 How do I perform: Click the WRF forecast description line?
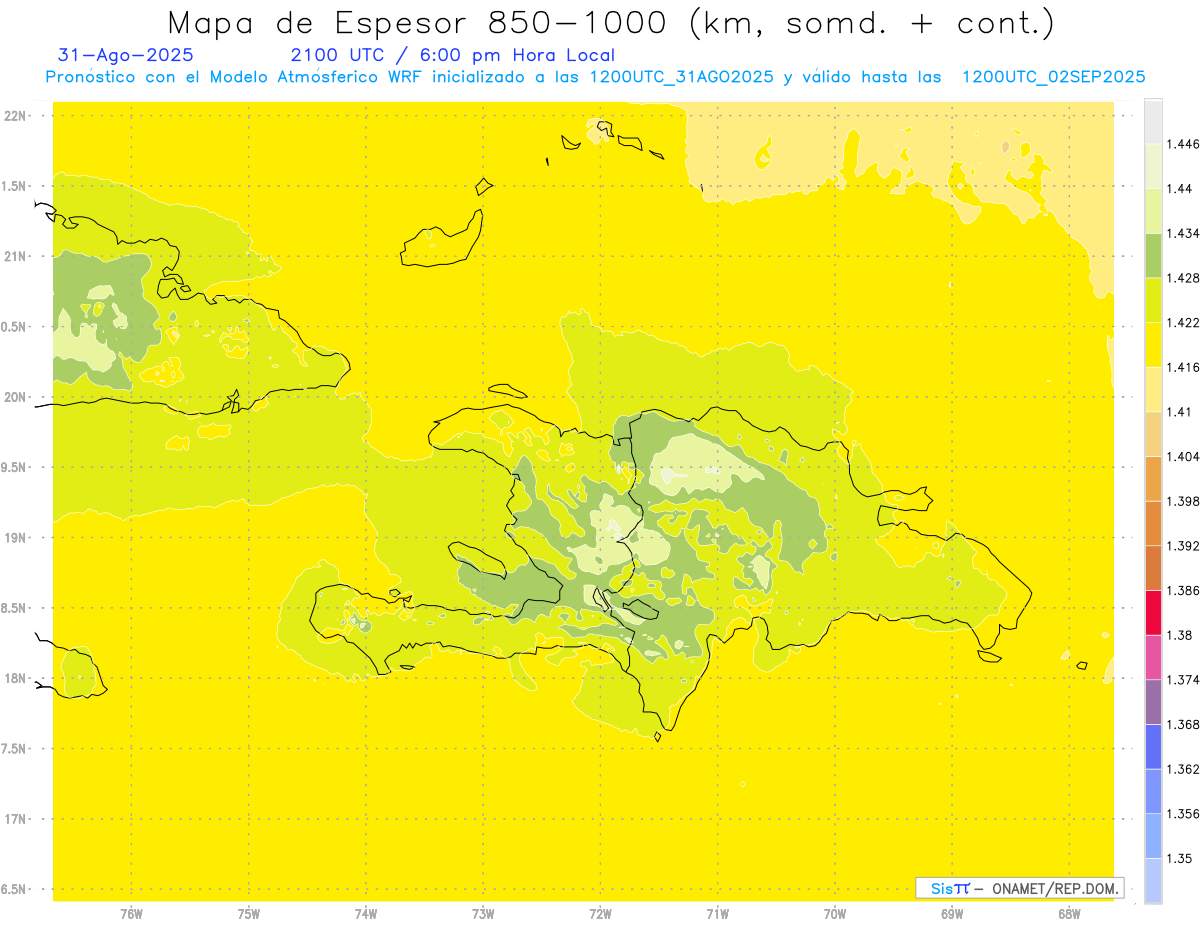click(x=595, y=77)
